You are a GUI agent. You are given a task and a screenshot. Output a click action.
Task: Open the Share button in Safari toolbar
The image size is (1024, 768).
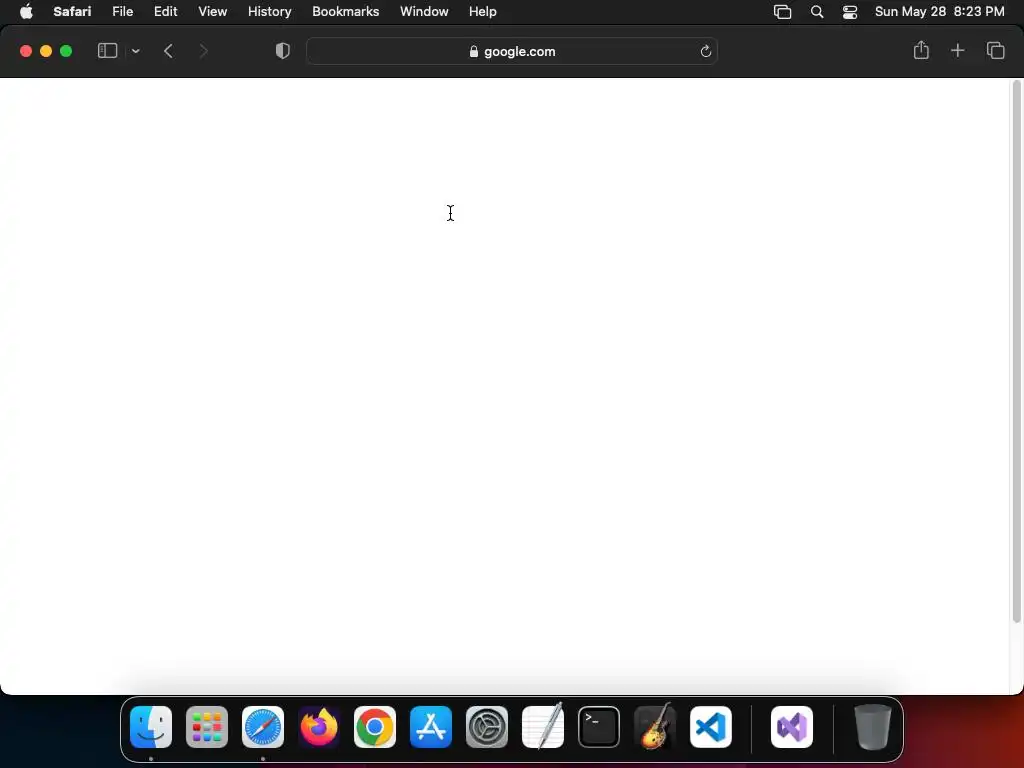click(x=921, y=50)
